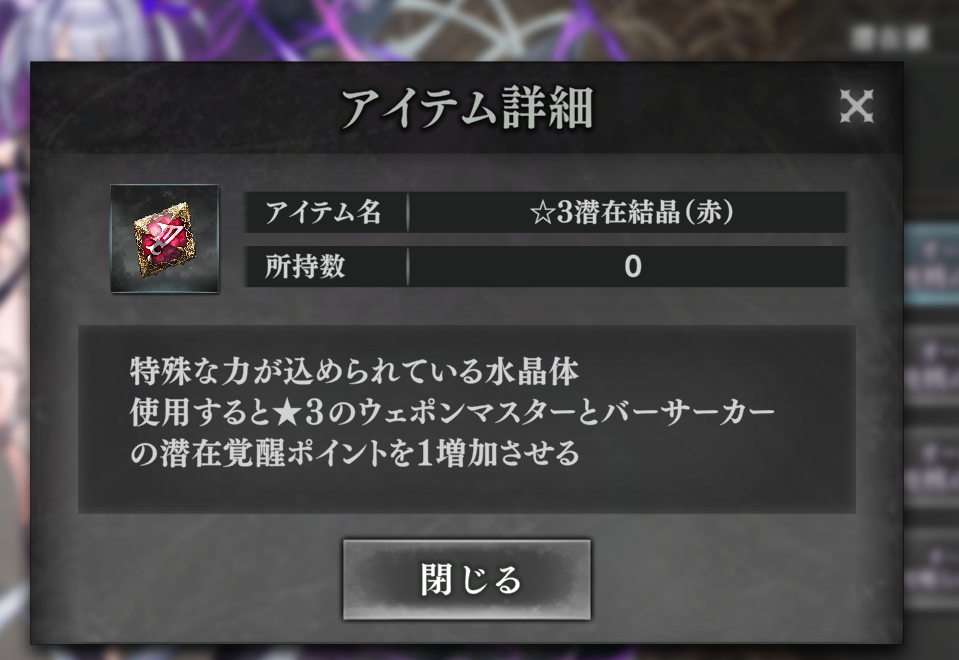Click description line 潜在覚醒ポイントを1増加させる
959x660 pixels.
click(354, 454)
